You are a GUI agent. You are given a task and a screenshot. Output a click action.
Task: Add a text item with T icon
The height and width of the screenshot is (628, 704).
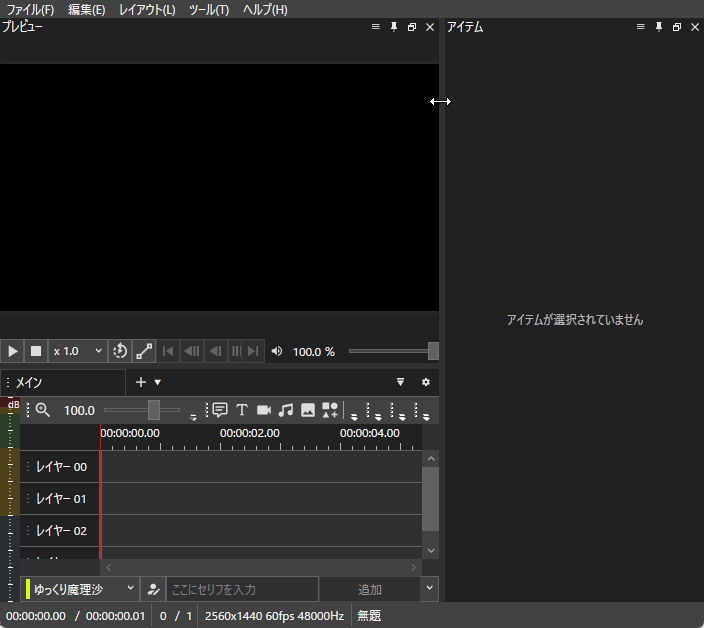[242, 410]
